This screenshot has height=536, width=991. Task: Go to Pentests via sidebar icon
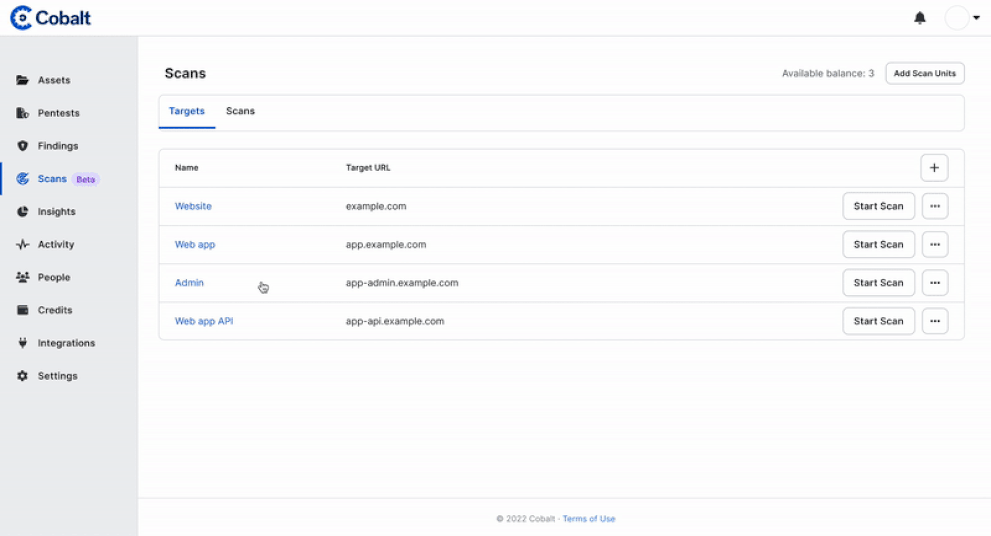point(22,113)
